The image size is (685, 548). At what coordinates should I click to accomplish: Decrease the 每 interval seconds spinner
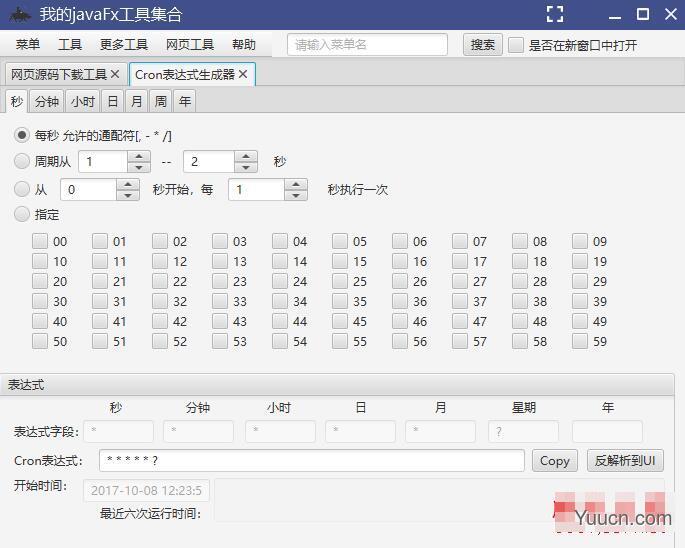296,195
